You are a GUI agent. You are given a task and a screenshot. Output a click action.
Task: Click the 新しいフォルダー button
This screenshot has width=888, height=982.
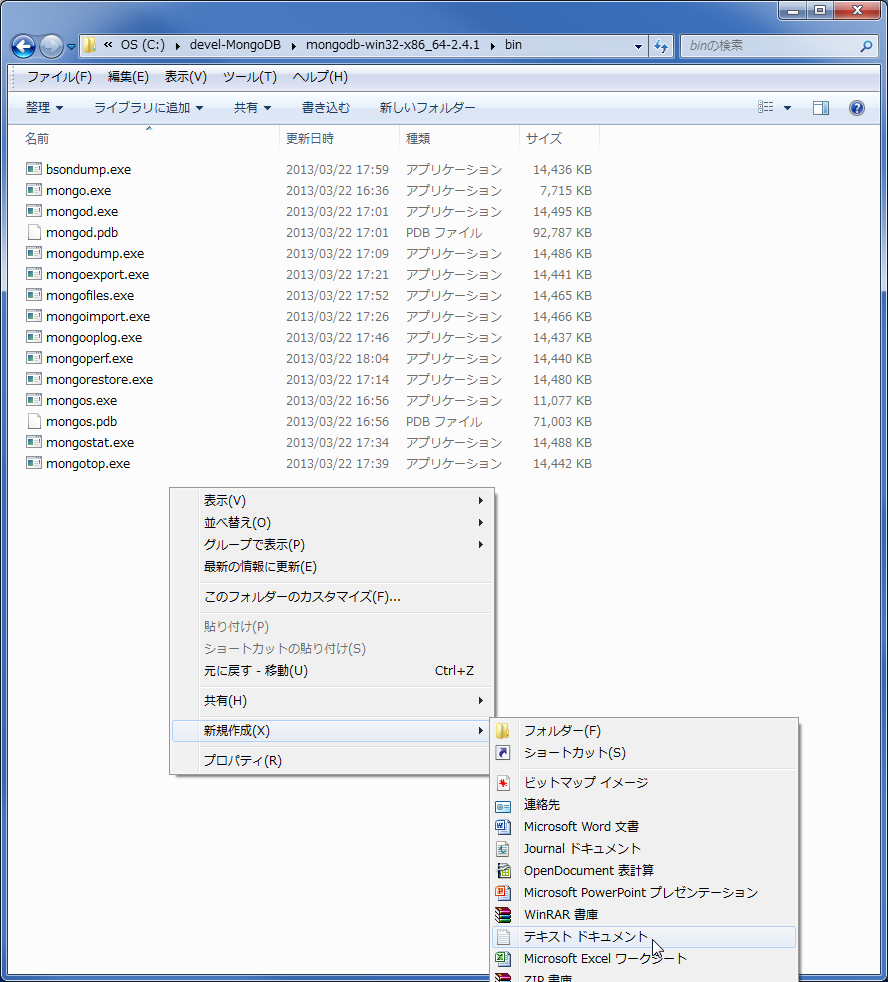(x=427, y=108)
